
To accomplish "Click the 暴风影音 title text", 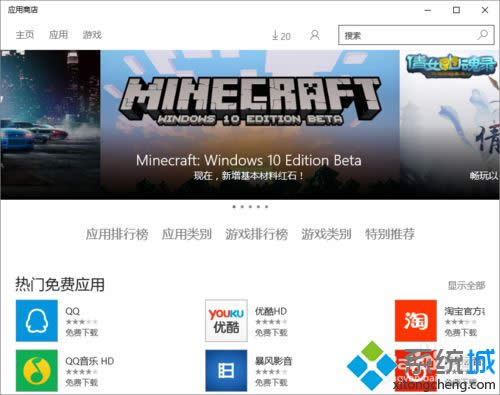I will pos(273,361).
